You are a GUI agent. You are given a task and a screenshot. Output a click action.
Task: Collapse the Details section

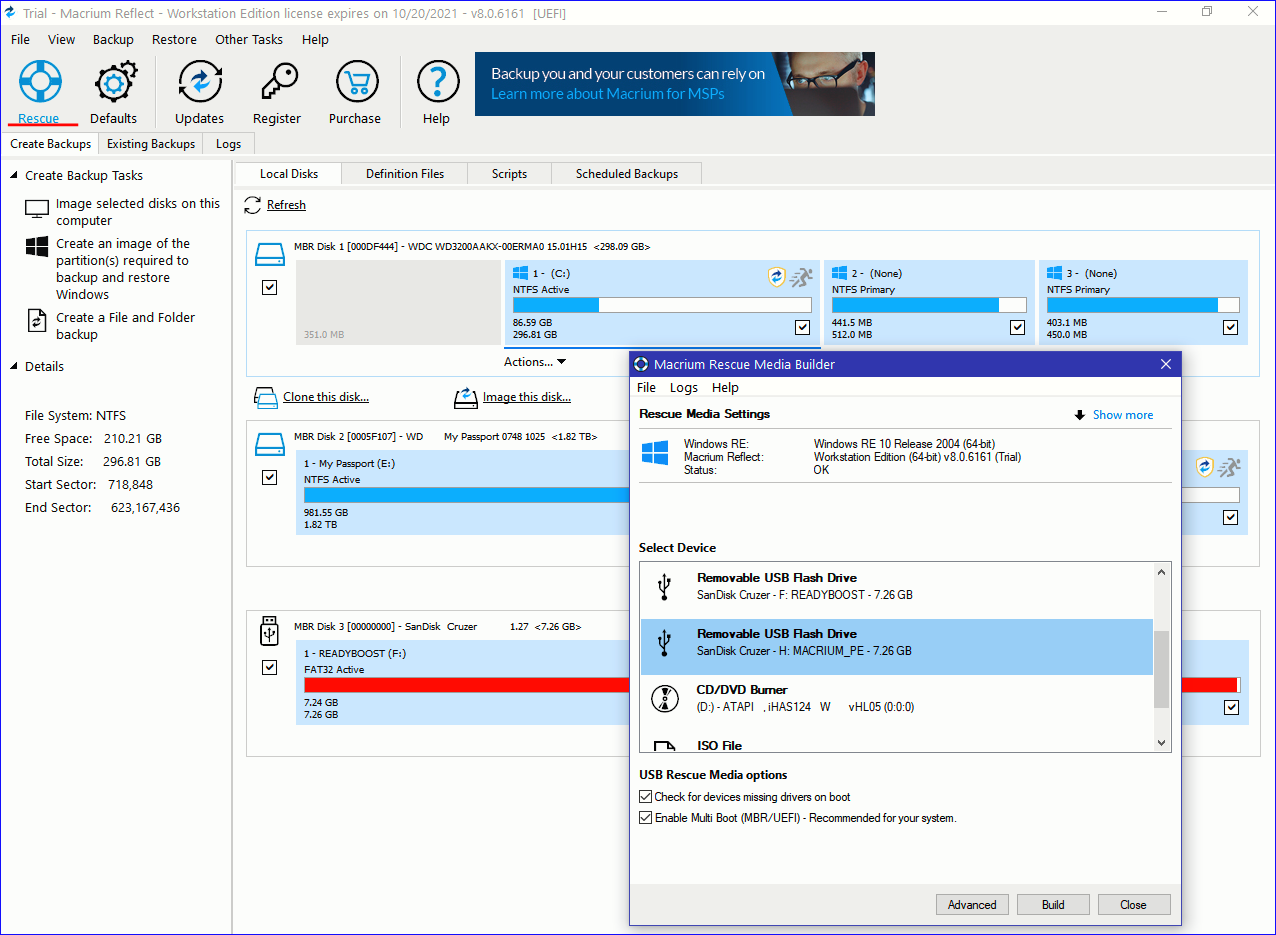15,366
